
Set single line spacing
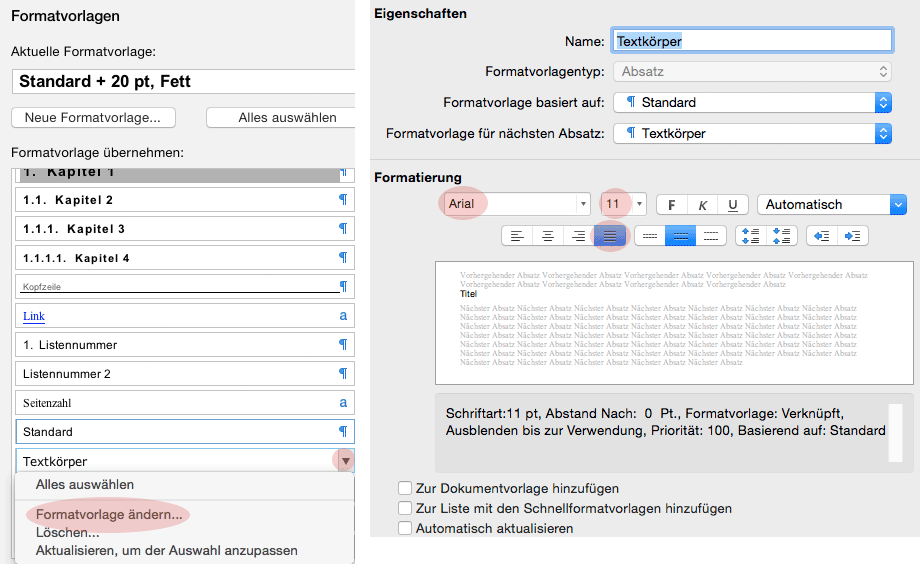pos(649,236)
